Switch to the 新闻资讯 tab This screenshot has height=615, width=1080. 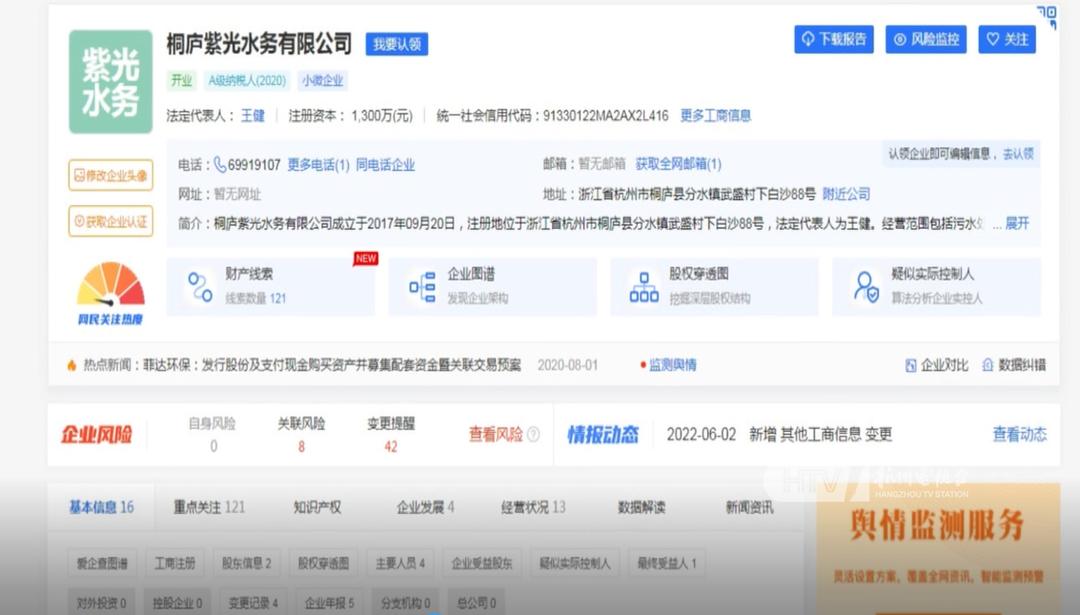[x=750, y=508]
